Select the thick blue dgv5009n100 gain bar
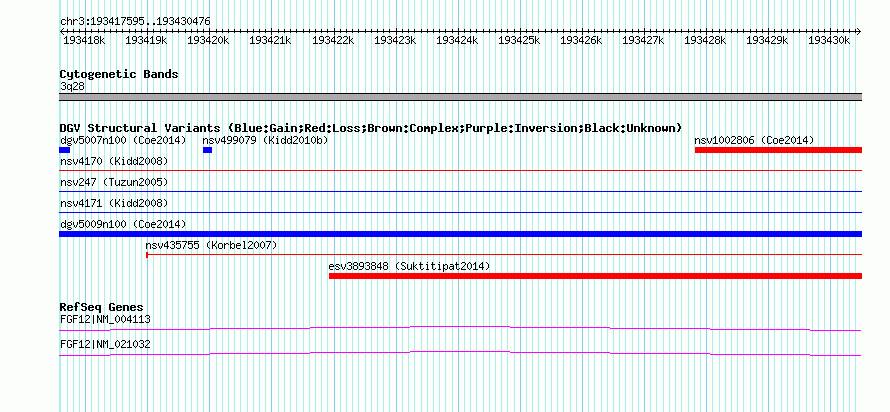The width and height of the screenshot is (890, 412). (x=460, y=234)
